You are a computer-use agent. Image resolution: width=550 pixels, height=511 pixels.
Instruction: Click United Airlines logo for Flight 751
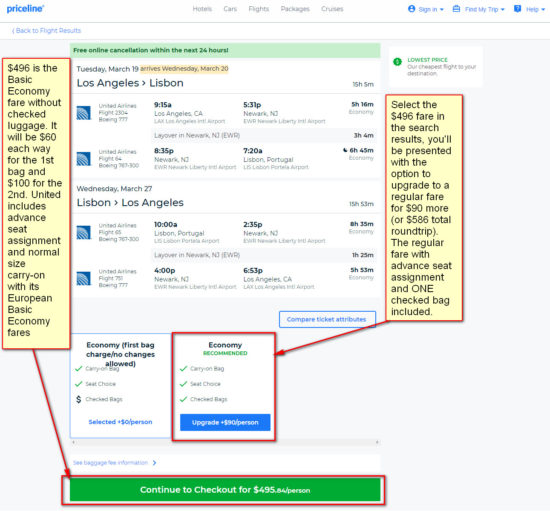pos(83,278)
